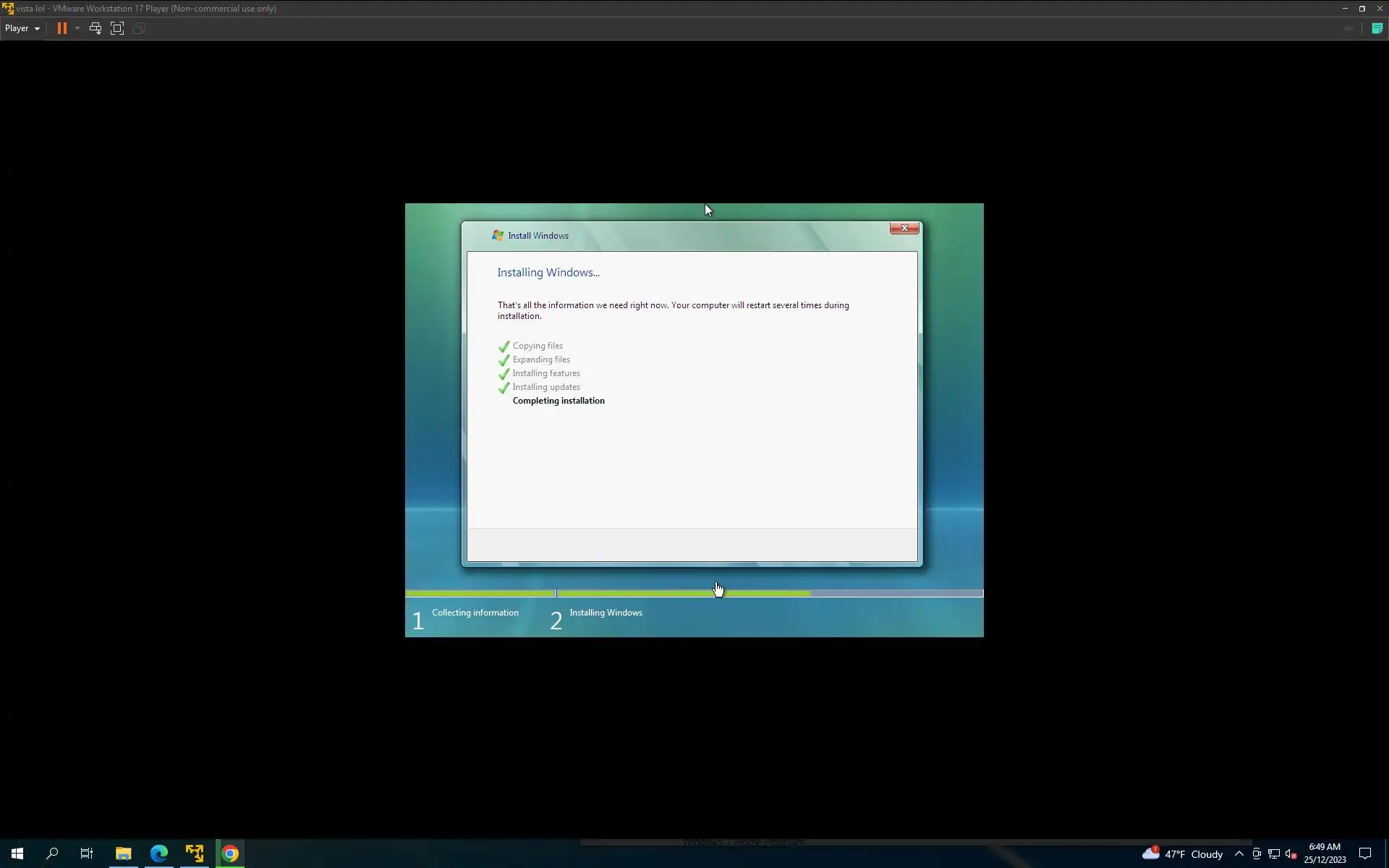Open the VMware notes panel icon

[1377, 28]
